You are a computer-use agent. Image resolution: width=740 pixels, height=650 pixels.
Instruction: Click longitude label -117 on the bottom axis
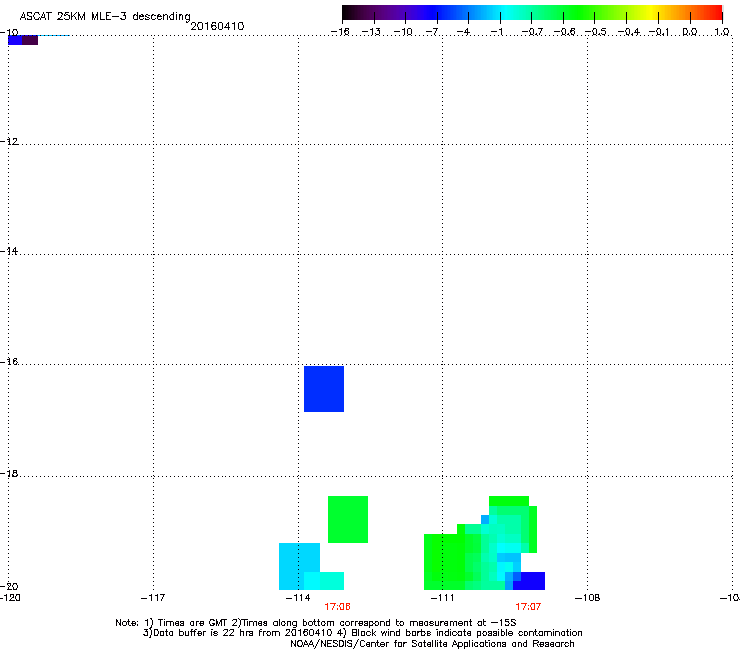[x=153, y=598]
